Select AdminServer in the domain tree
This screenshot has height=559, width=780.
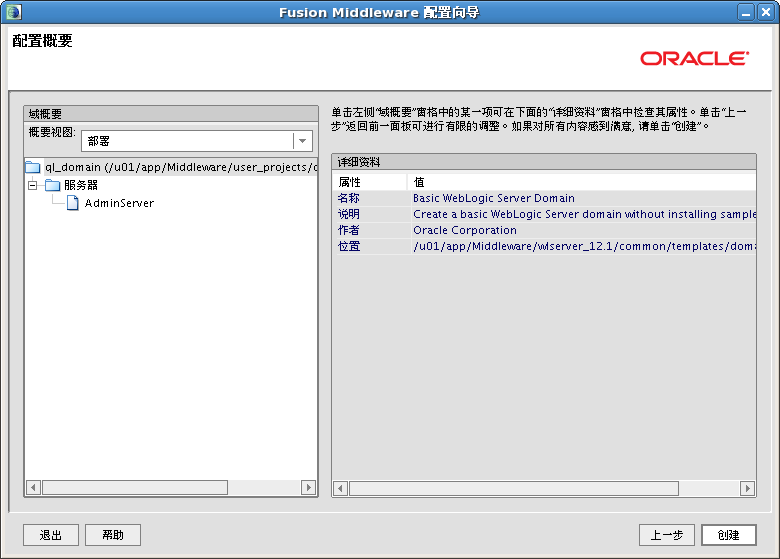119,203
